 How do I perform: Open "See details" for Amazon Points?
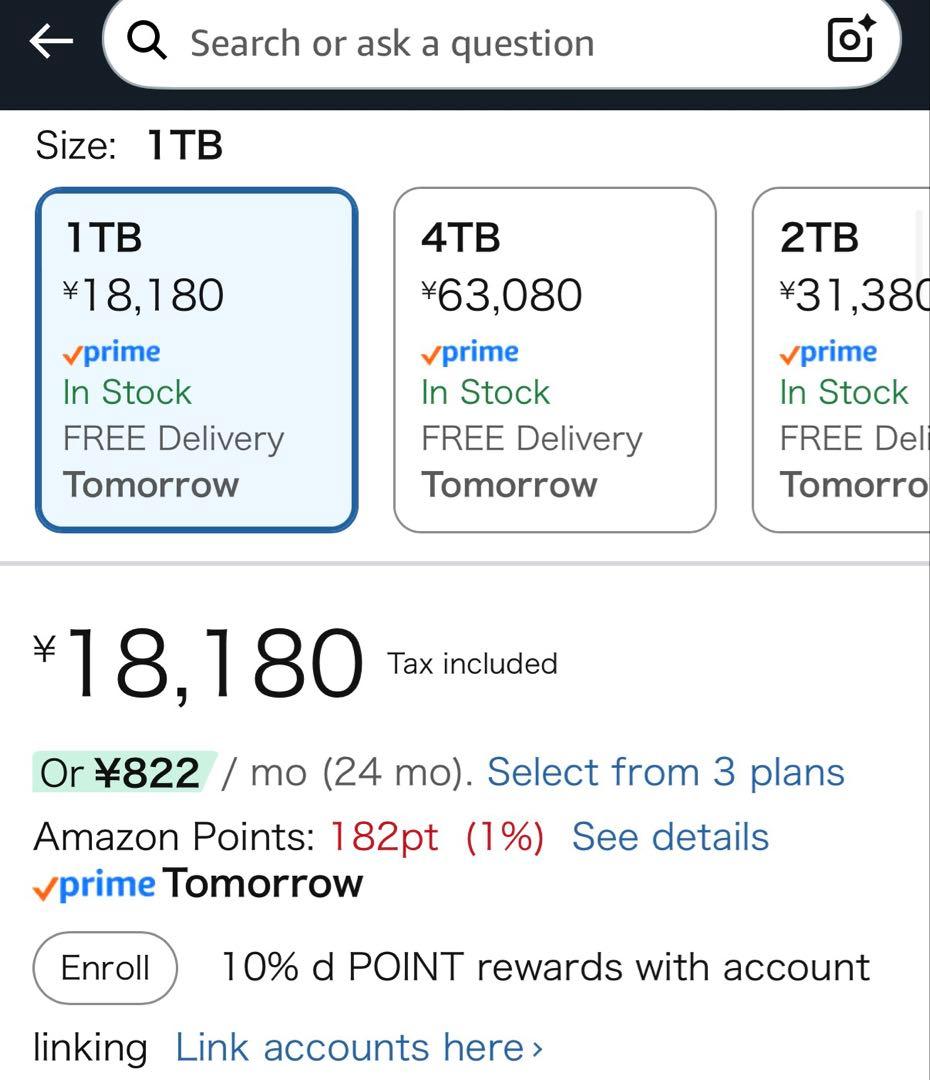670,837
